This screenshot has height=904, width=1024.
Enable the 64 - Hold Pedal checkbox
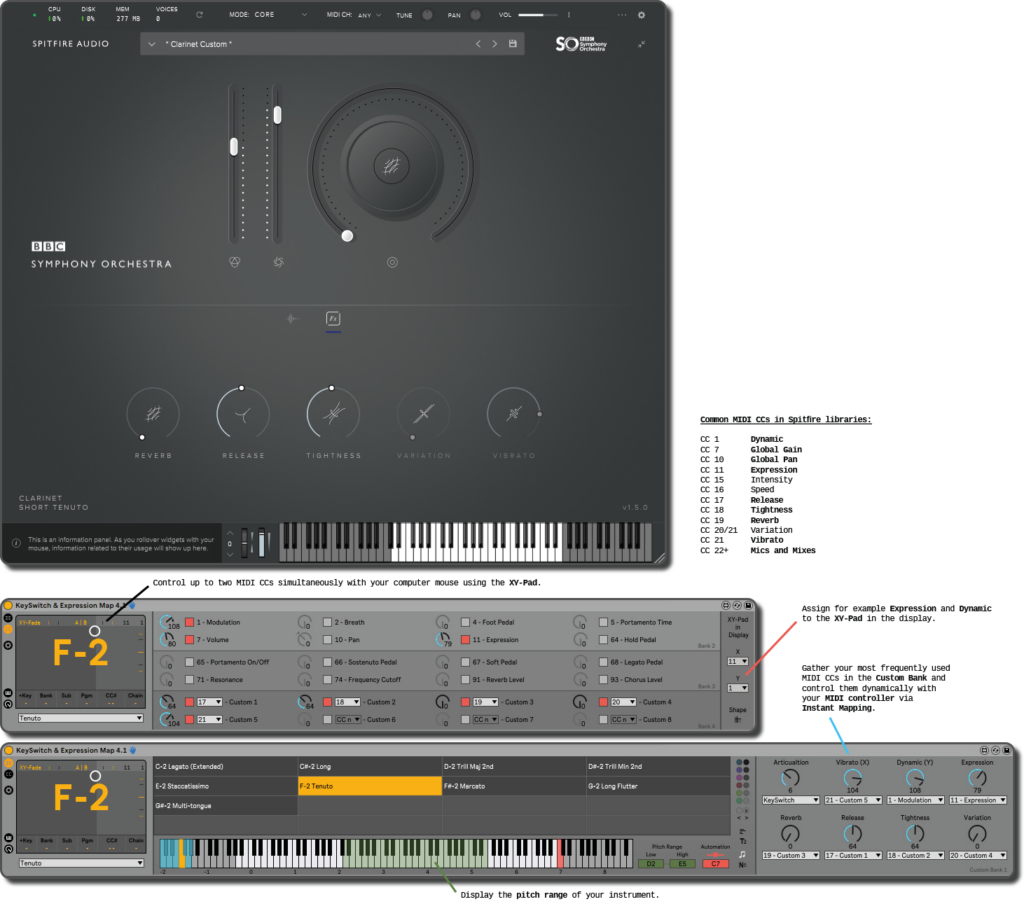[603, 639]
